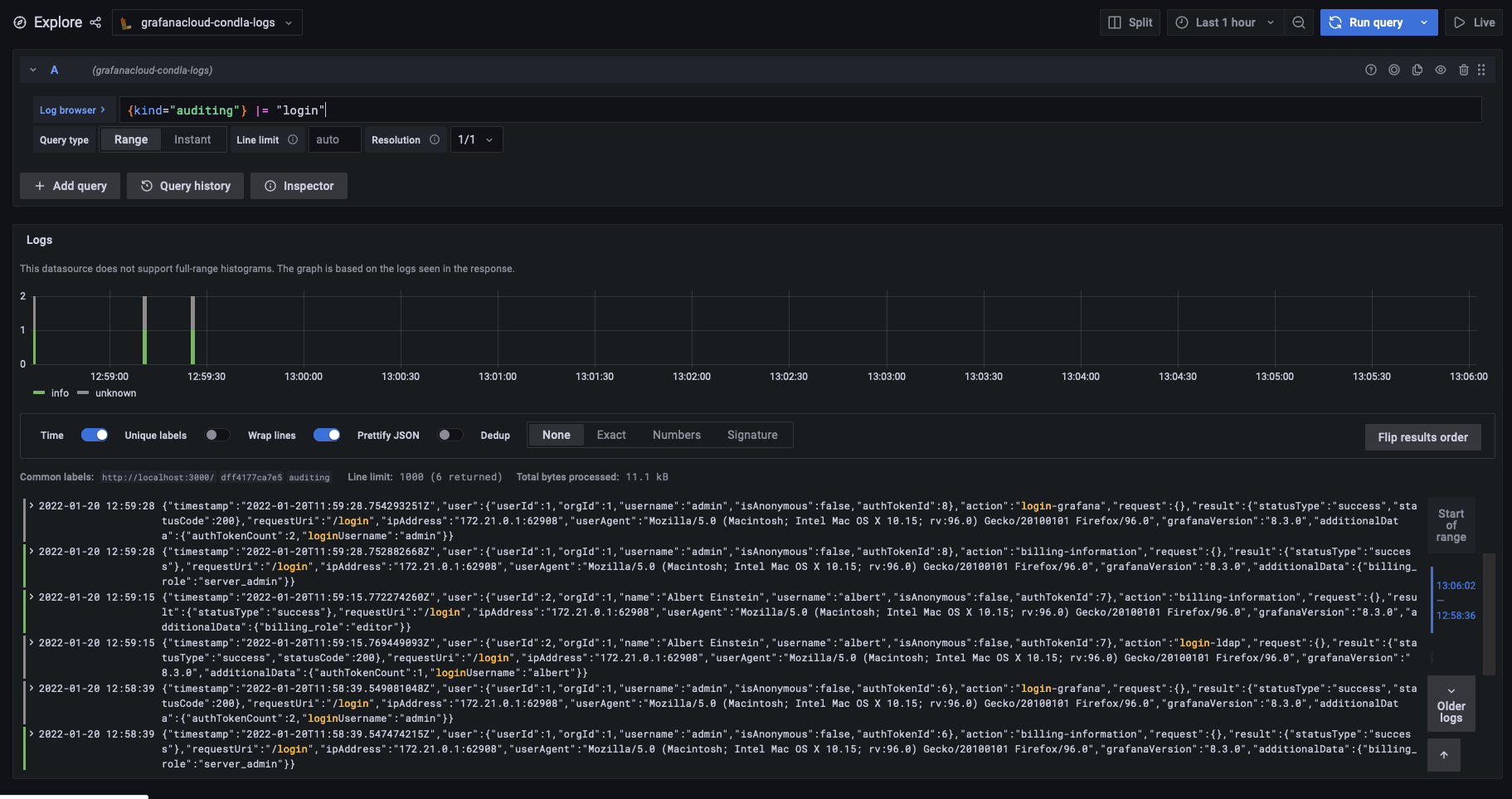Open the grafanacloud-condla-logs datasource dropdown
The height and width of the screenshot is (799, 1512).
pos(207,22)
